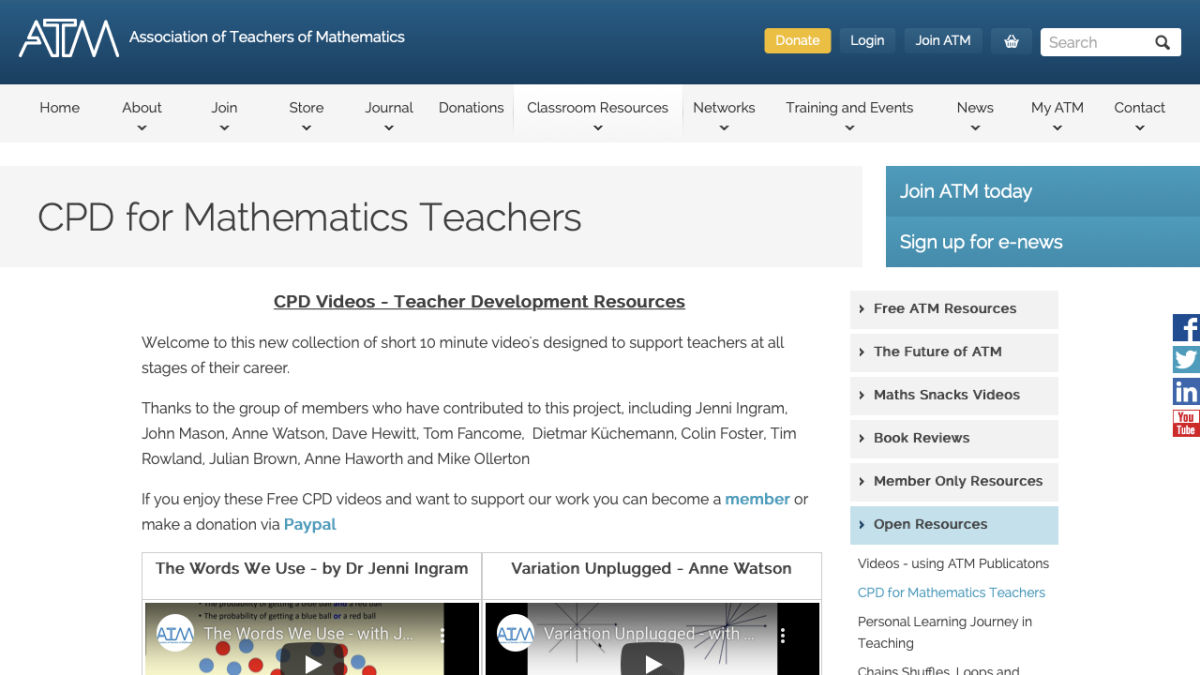1200x675 pixels.
Task: Expand the Member Only Resources section
Action: (x=953, y=481)
